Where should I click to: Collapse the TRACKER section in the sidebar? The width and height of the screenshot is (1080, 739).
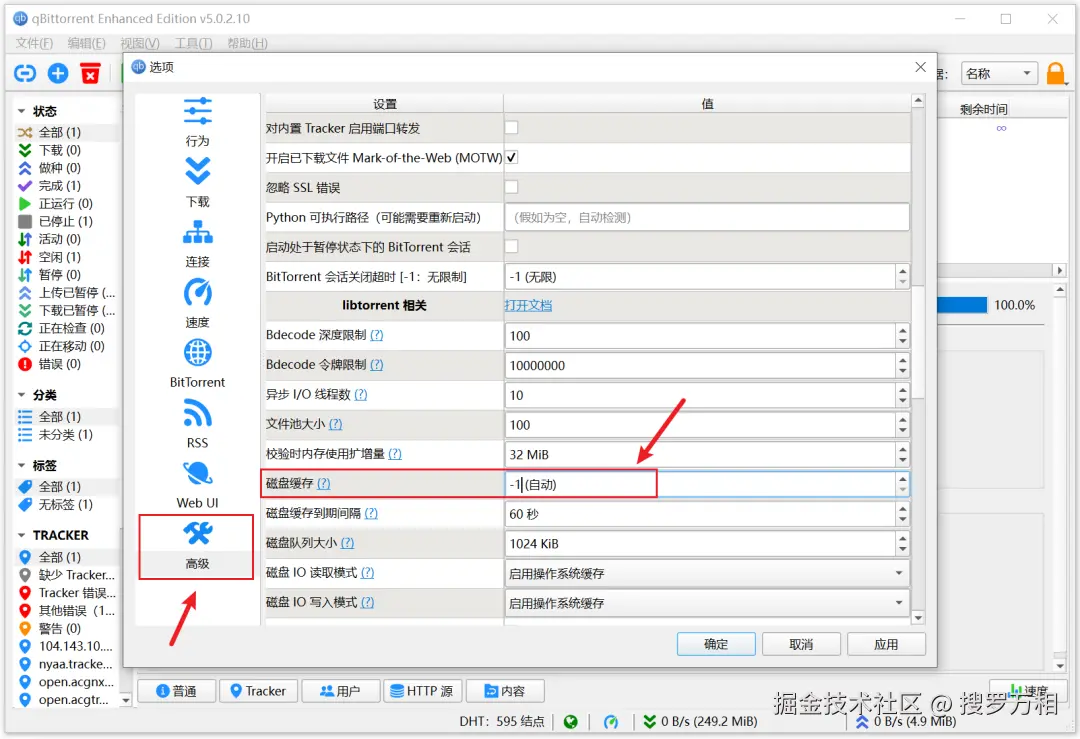(x=21, y=536)
